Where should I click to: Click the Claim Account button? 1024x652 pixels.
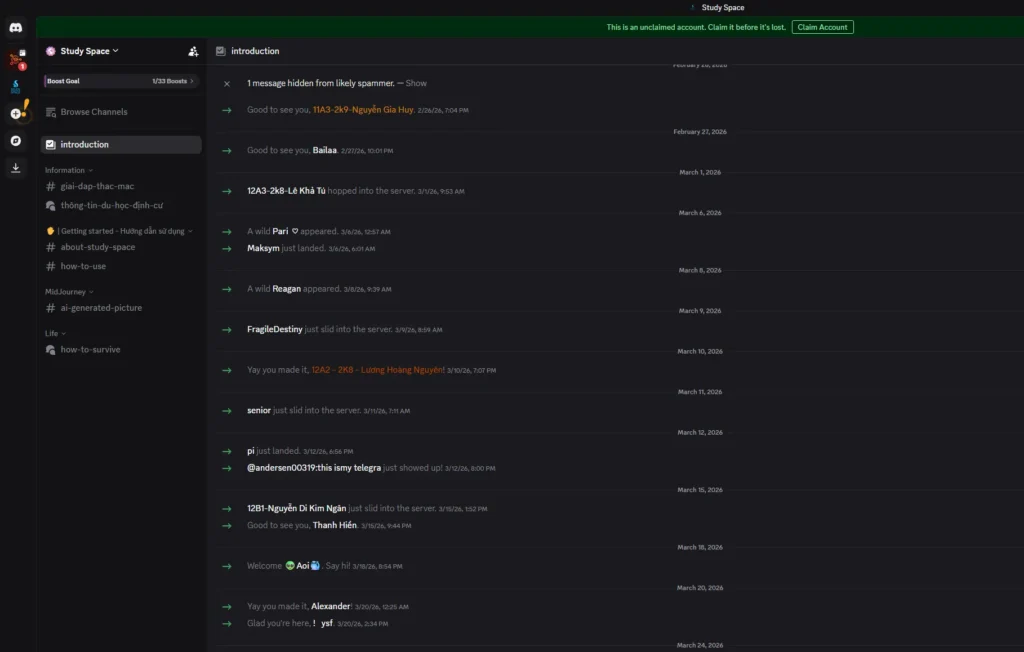[x=822, y=27]
